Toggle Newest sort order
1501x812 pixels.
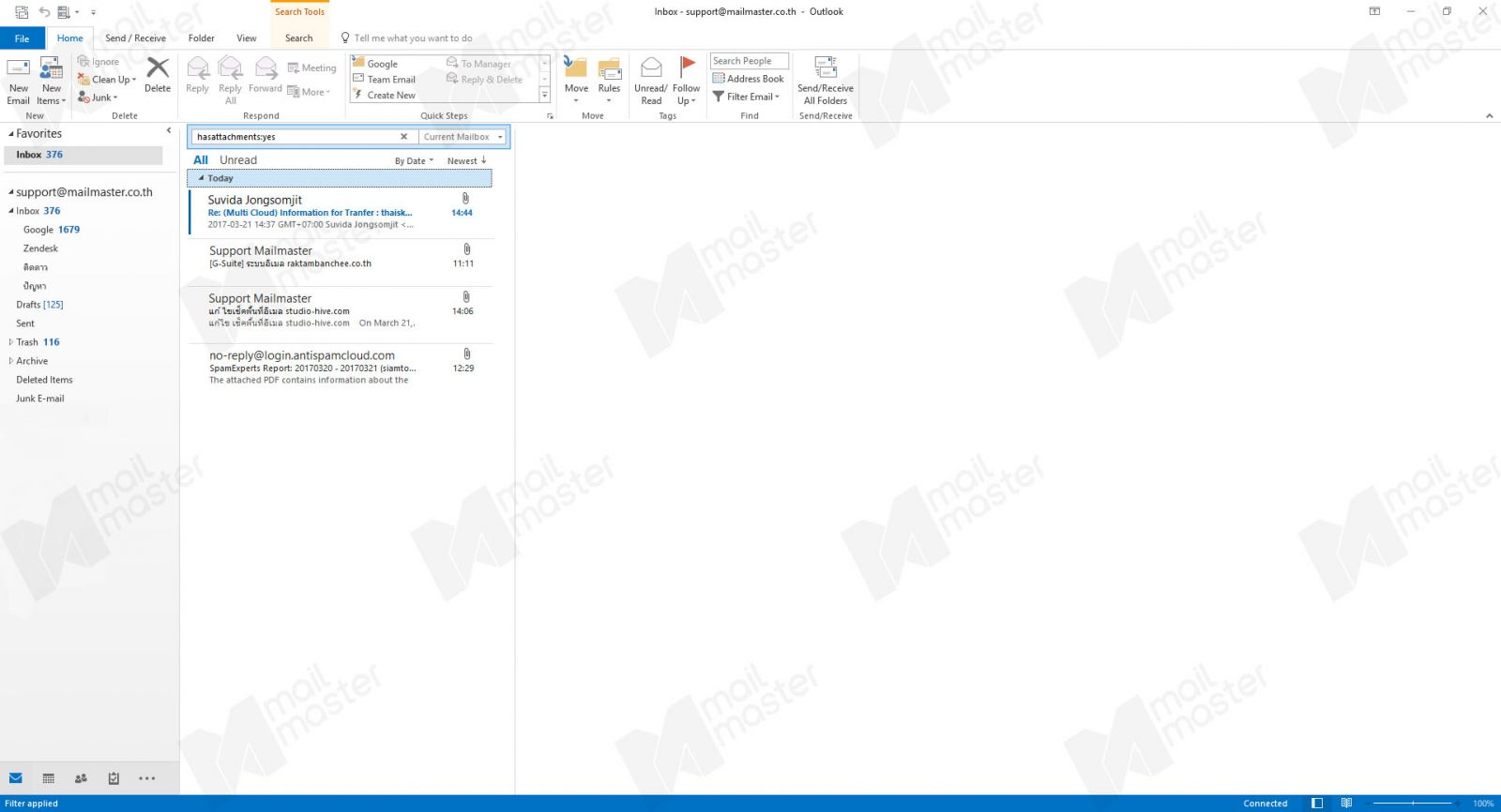pyautogui.click(x=466, y=161)
